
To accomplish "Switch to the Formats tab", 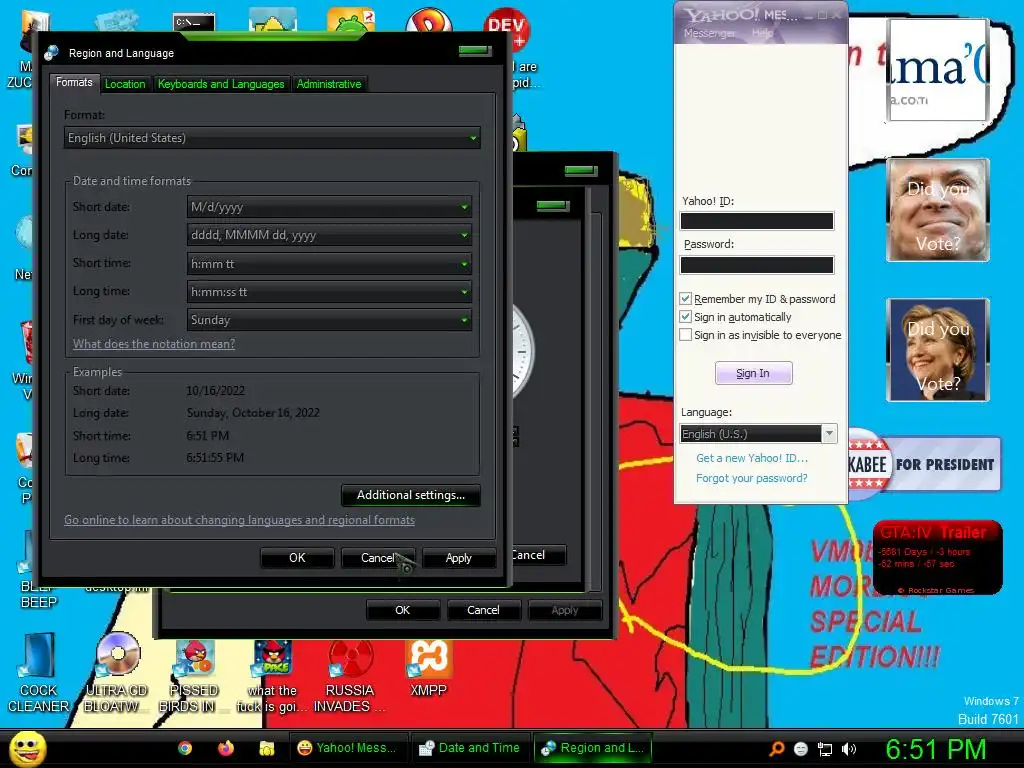I will coord(74,82).
